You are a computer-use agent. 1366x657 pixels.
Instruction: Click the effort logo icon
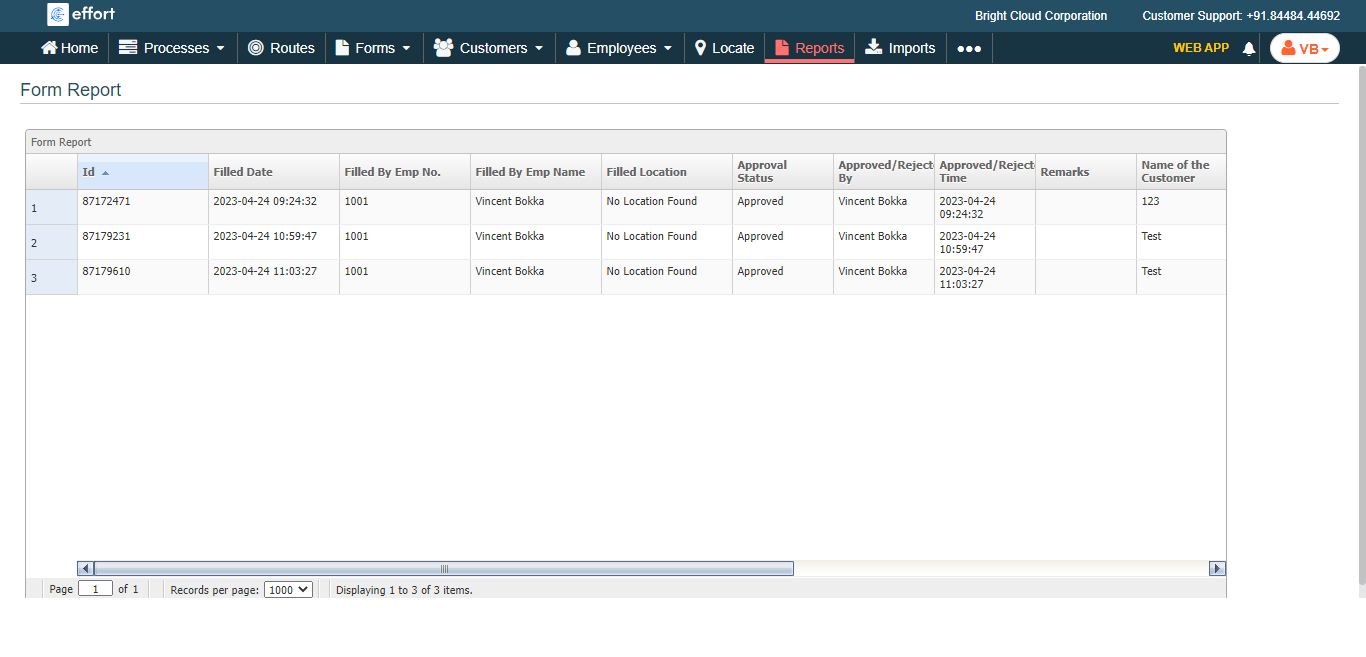(58, 14)
